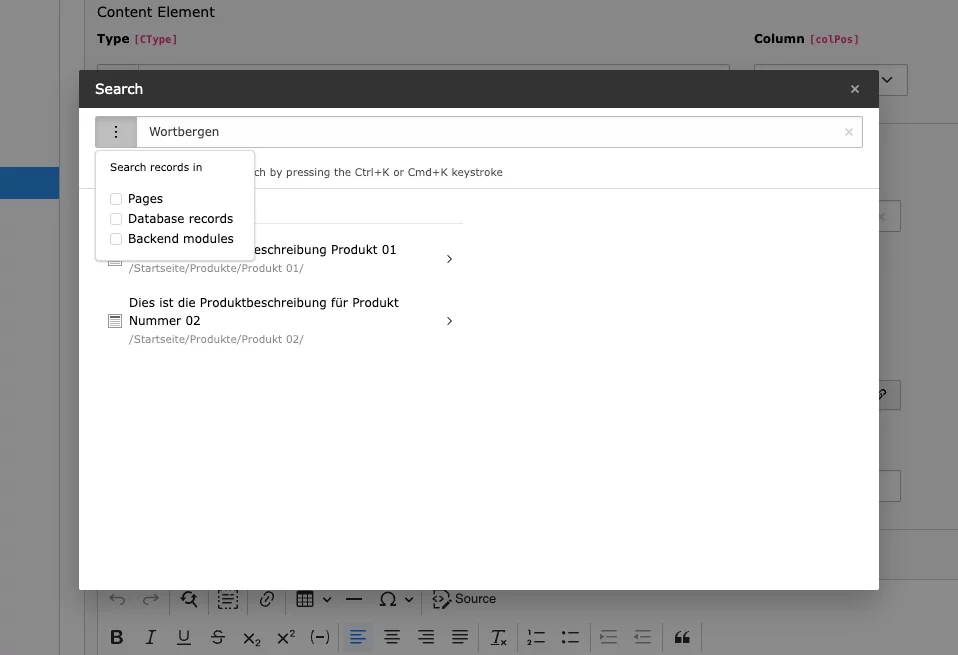Click path /Startseite/Produkte/Produkt 02/
The width and height of the screenshot is (958, 655).
click(216, 339)
